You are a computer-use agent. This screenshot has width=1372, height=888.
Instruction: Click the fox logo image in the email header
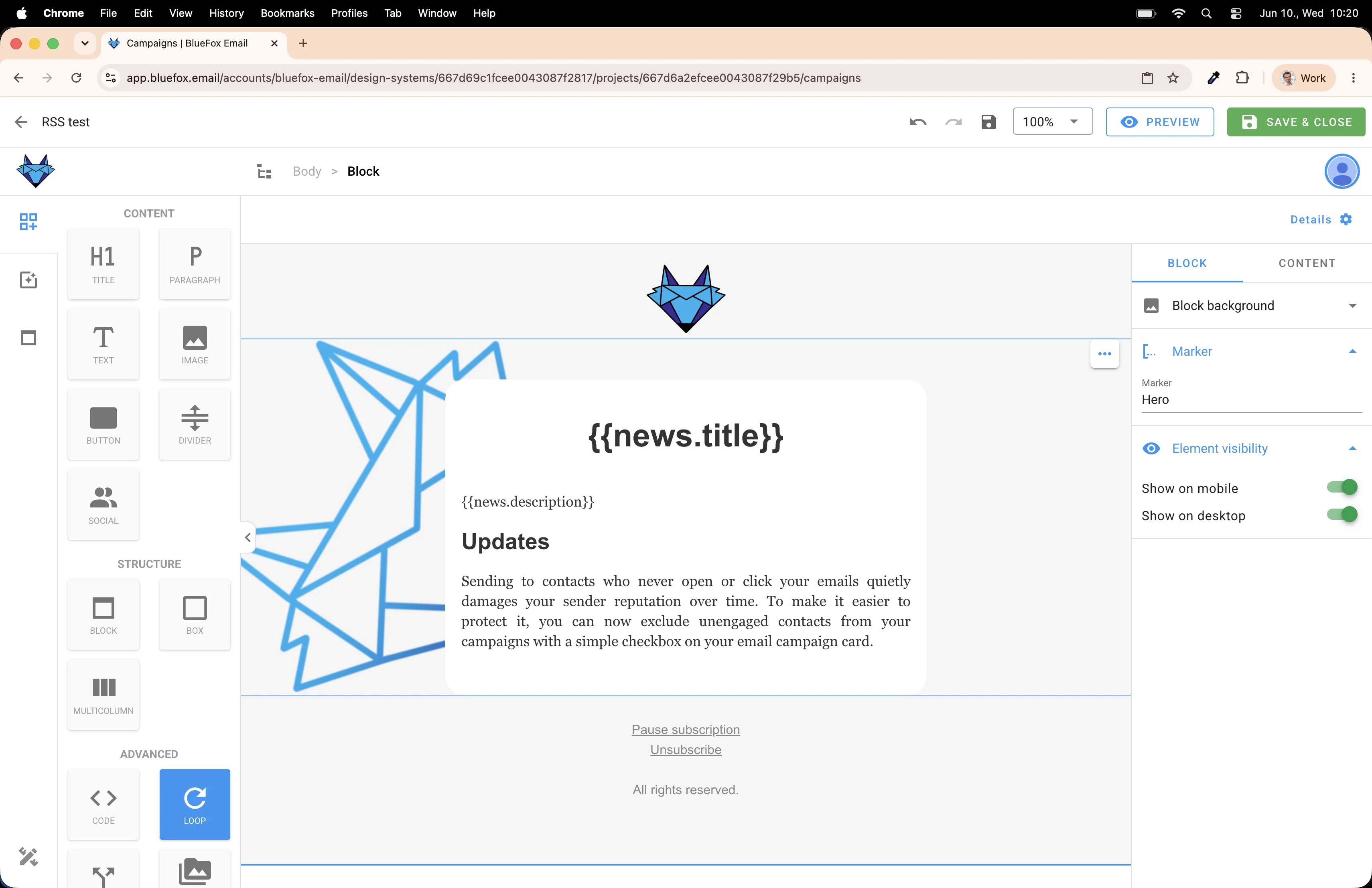point(686,298)
